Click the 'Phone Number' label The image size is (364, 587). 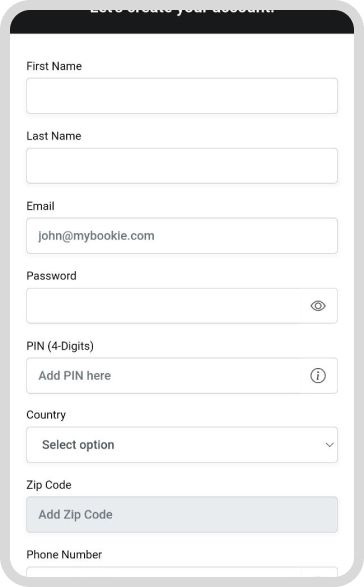(64, 555)
